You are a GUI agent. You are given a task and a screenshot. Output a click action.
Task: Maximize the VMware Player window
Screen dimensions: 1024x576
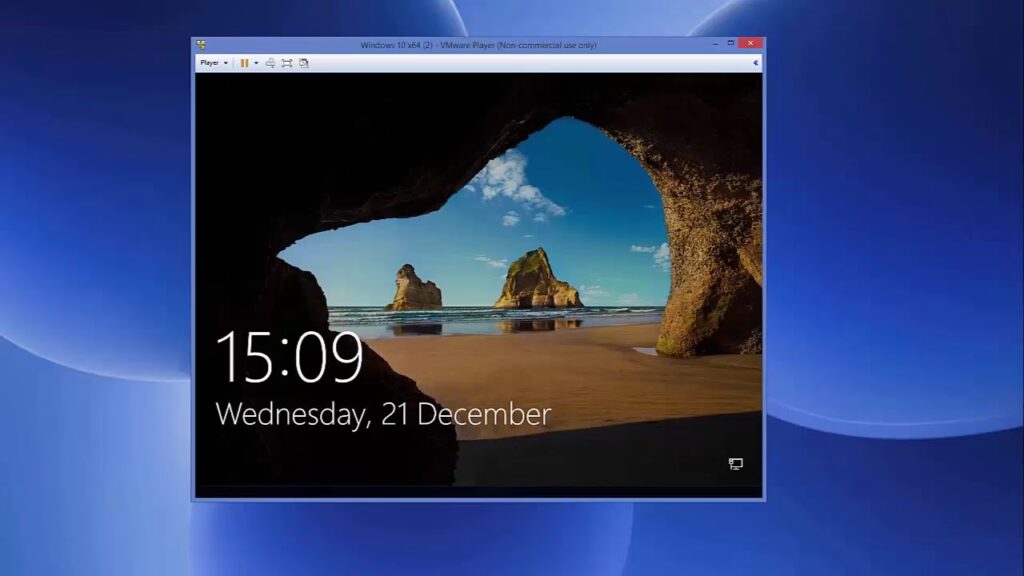coord(731,44)
